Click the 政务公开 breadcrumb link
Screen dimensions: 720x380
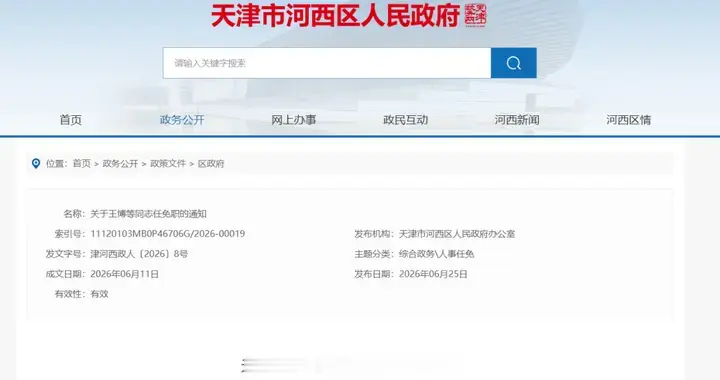click(x=120, y=163)
